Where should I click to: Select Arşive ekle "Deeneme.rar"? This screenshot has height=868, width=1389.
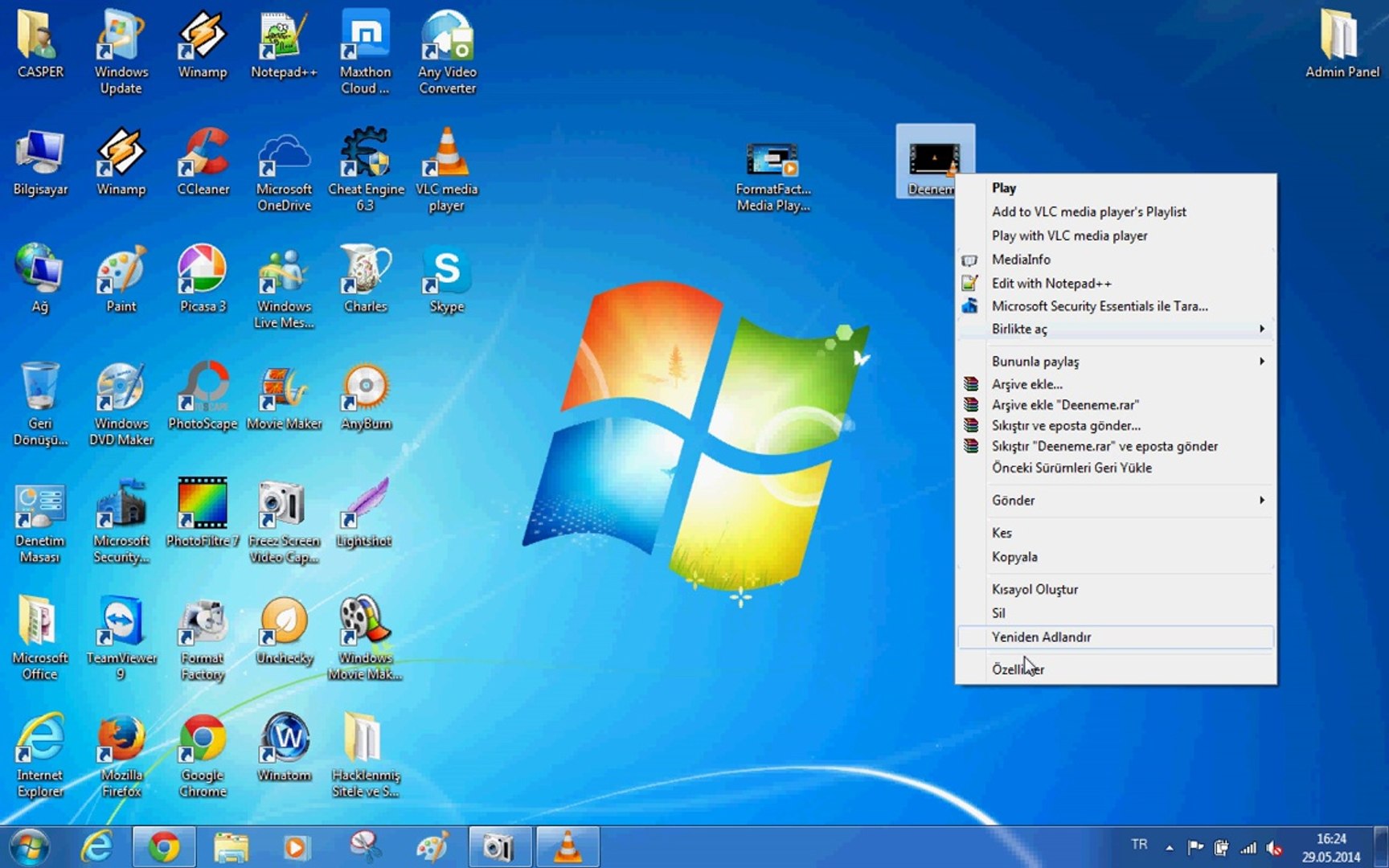(x=1116, y=405)
